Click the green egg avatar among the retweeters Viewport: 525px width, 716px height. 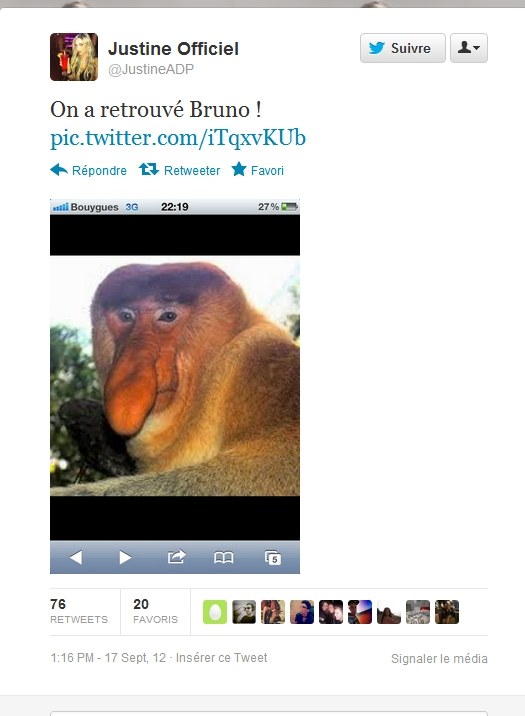click(215, 612)
